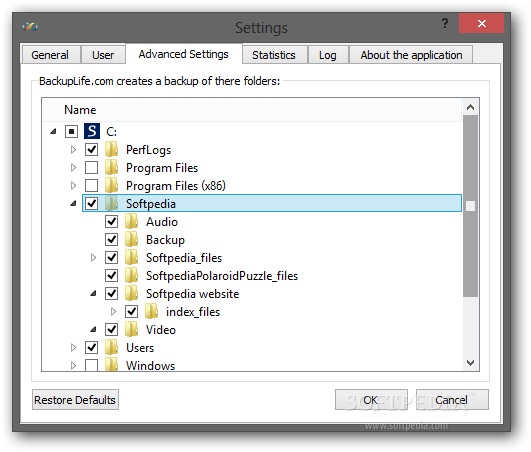
Task: Expand the Program Files folder
Action: [x=73, y=167]
